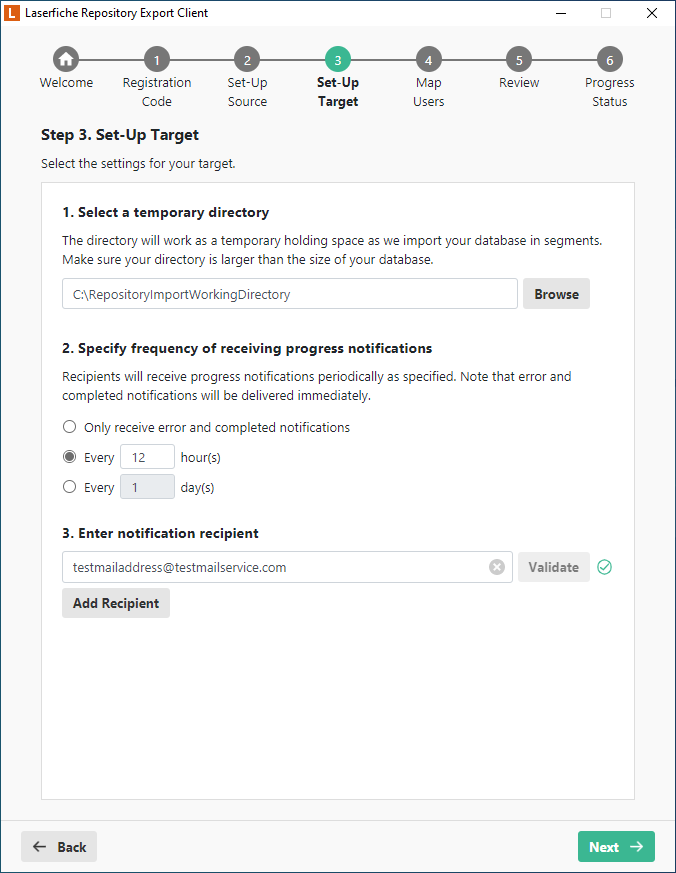Clear the email address using the X icon

point(497,567)
